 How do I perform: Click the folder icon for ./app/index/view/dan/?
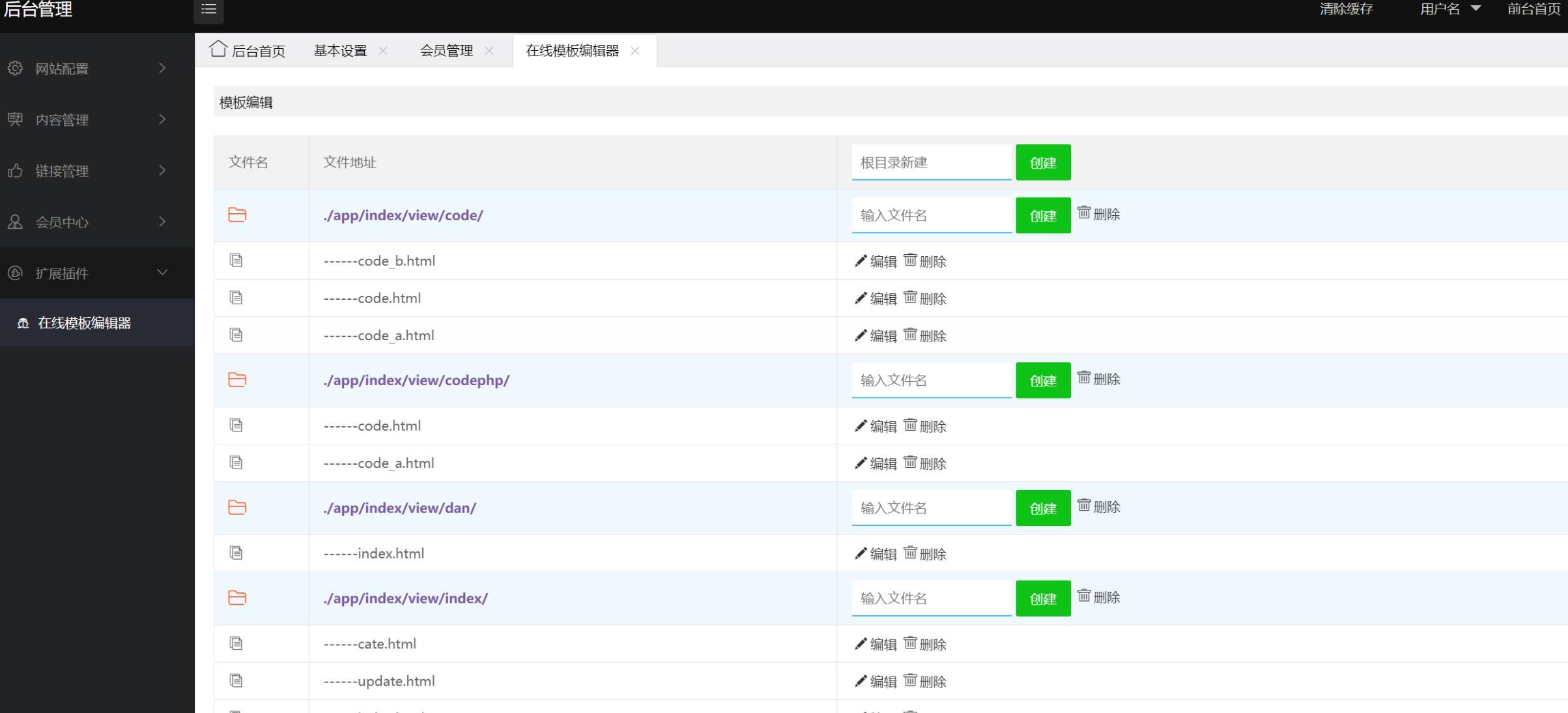(237, 508)
